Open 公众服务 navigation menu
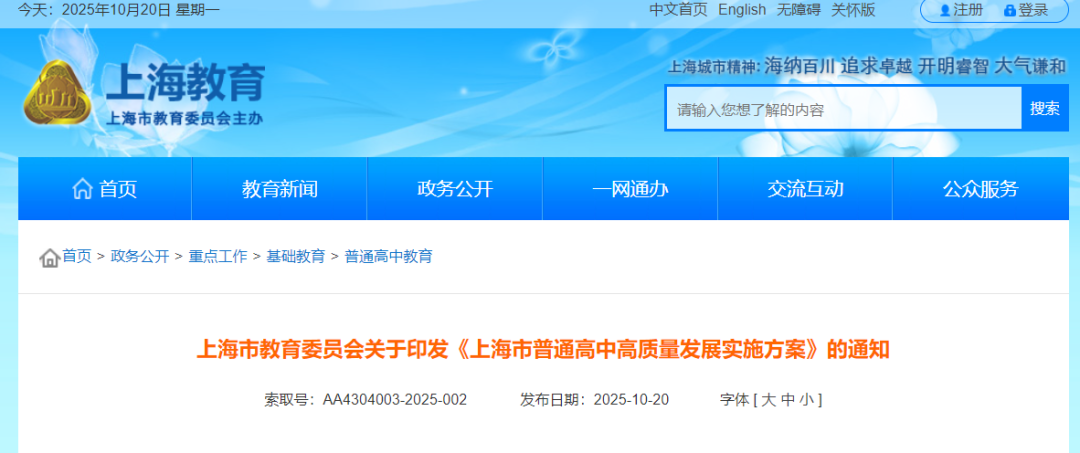This screenshot has width=1080, height=453. pos(980,189)
